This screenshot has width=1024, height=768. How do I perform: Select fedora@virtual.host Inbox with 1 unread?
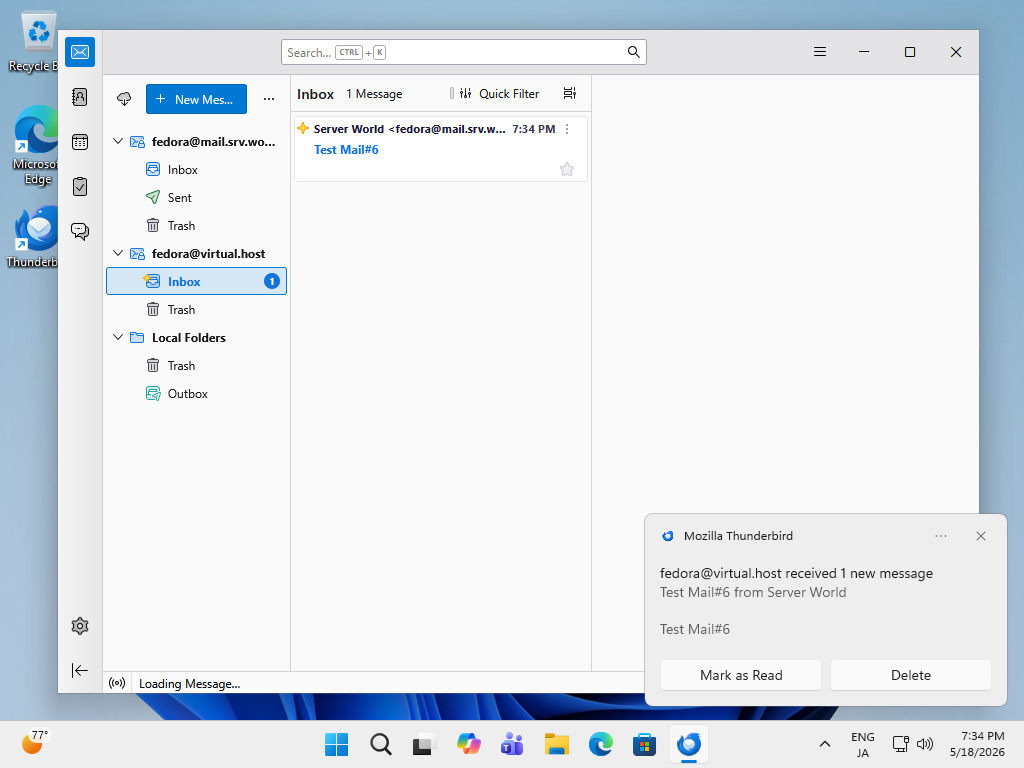pyautogui.click(x=197, y=281)
